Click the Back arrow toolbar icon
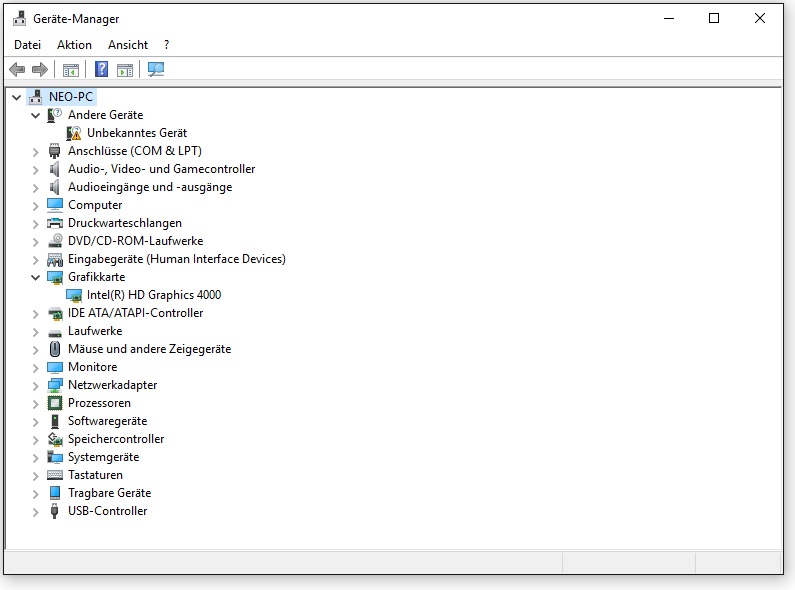This screenshot has height=590, width=795. click(x=17, y=69)
